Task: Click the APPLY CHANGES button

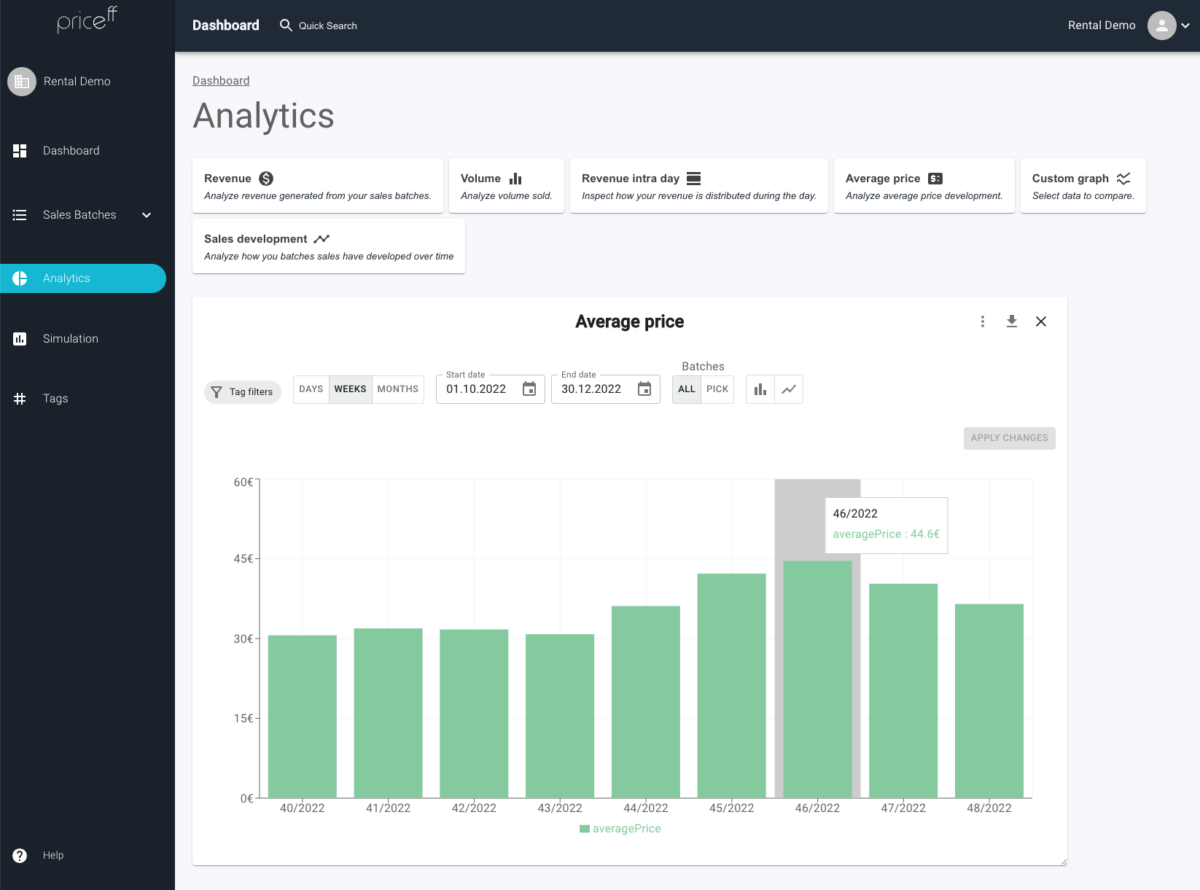Action: click(x=1009, y=438)
